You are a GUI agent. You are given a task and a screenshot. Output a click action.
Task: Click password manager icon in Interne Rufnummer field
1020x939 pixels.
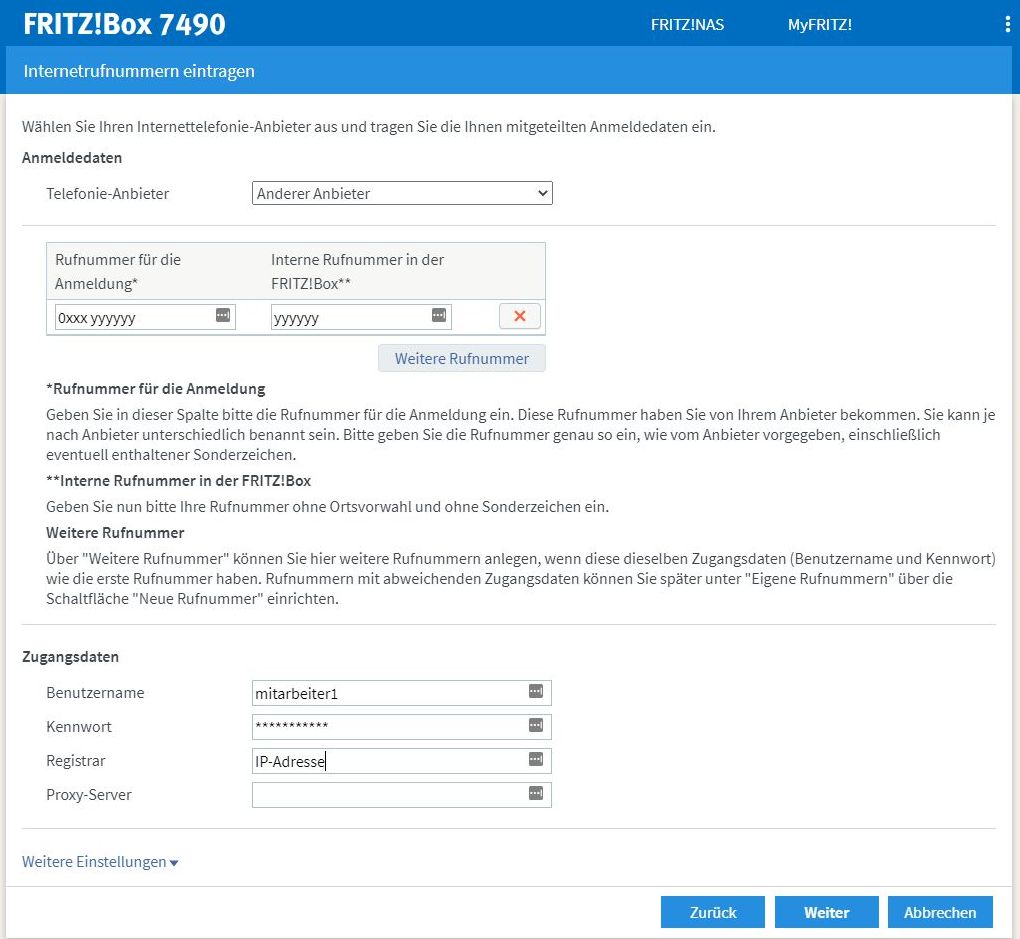tap(439, 315)
